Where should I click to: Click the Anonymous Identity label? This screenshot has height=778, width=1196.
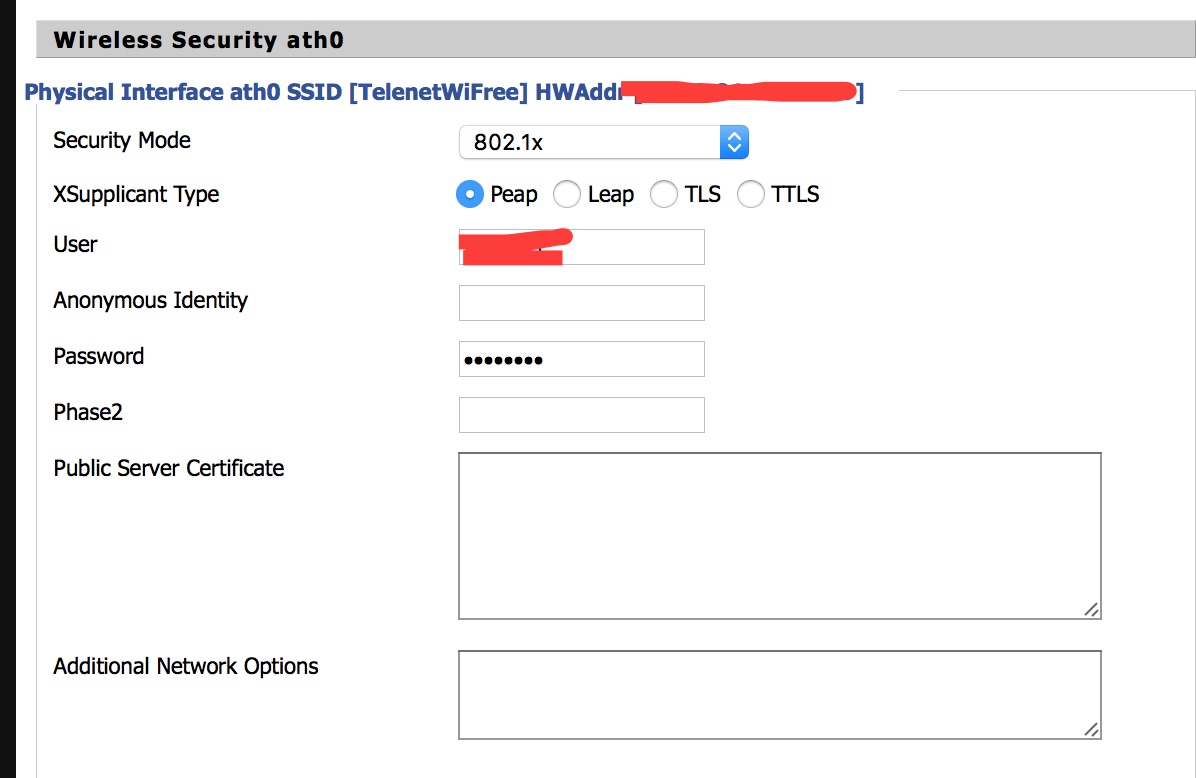150,300
